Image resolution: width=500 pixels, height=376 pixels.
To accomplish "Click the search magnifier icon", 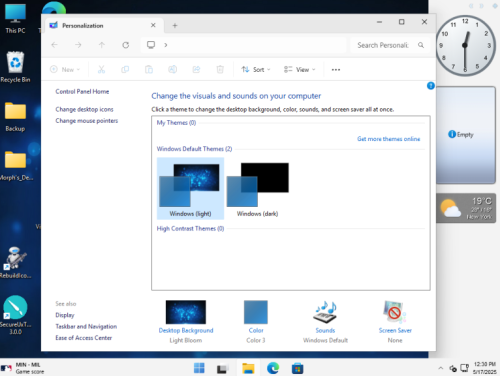I will 421,45.
